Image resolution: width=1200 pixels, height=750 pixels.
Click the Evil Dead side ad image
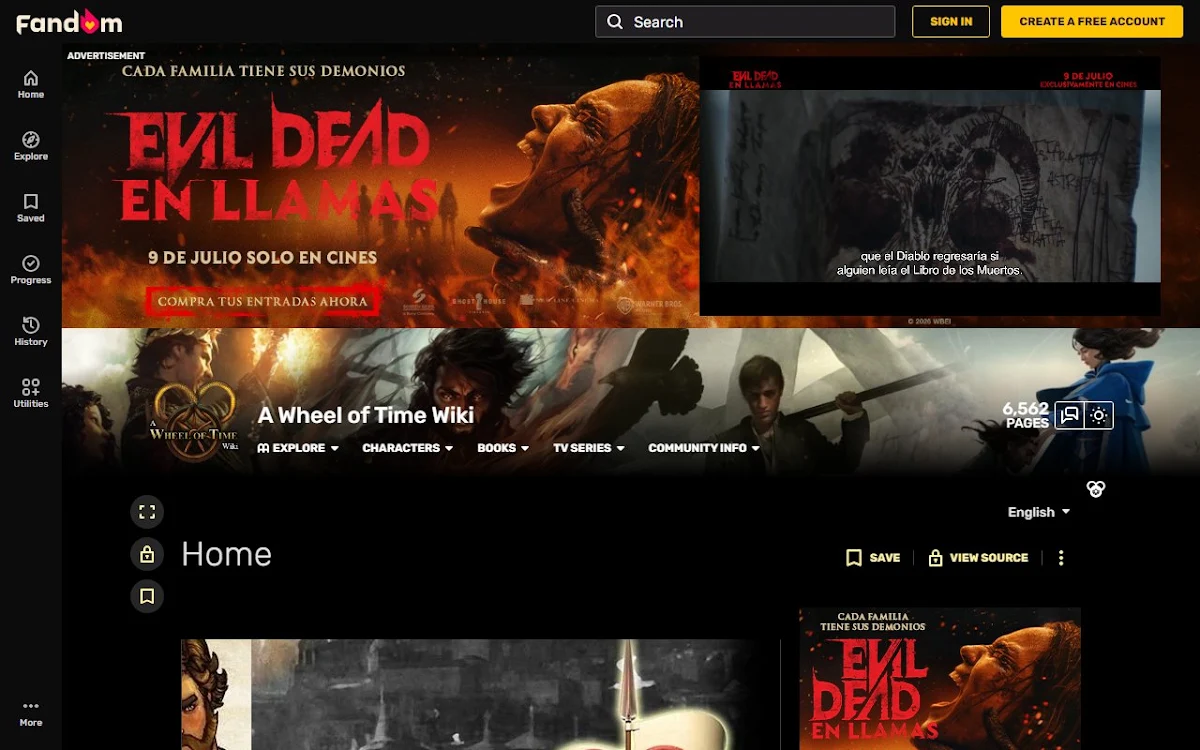tap(940, 679)
